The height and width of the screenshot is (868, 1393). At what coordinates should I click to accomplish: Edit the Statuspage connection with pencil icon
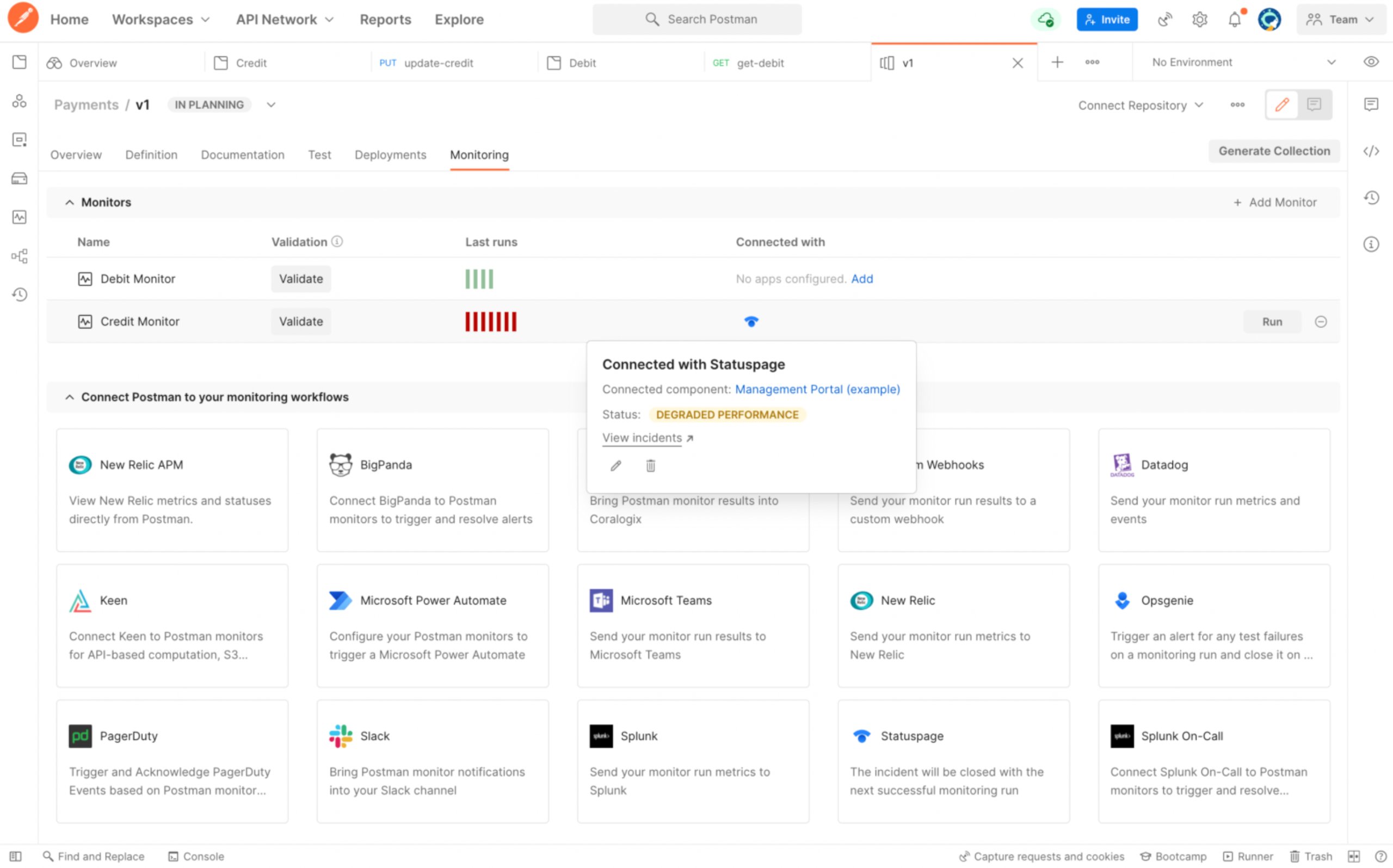coord(616,466)
